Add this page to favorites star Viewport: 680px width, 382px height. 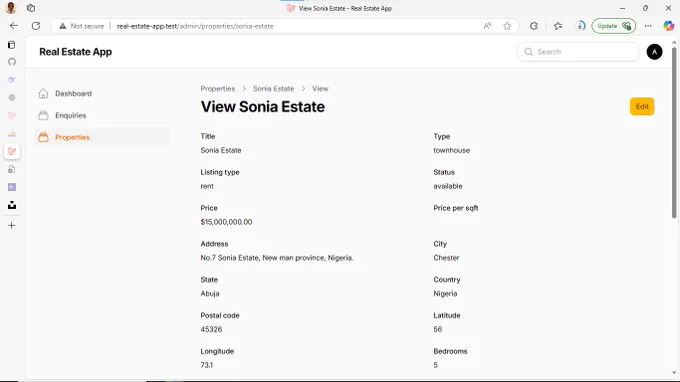click(507, 26)
